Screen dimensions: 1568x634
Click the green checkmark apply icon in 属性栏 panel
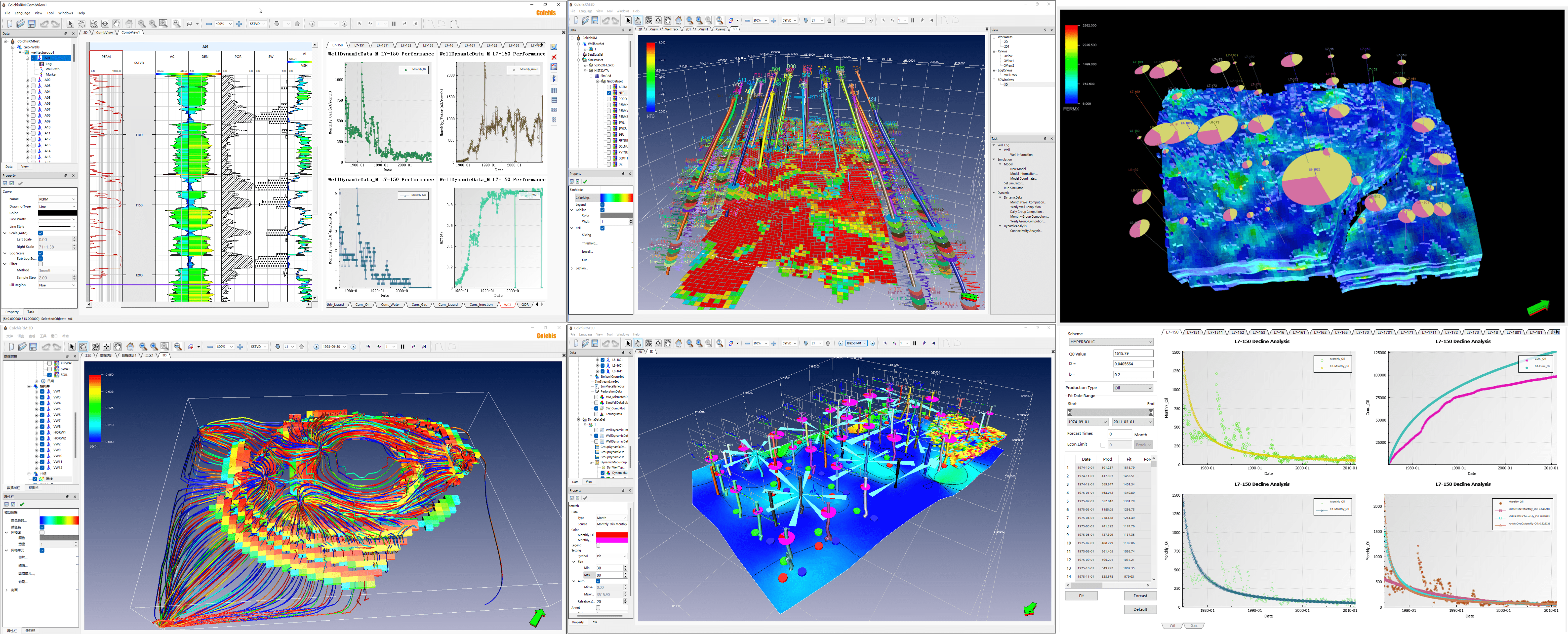[x=22, y=504]
